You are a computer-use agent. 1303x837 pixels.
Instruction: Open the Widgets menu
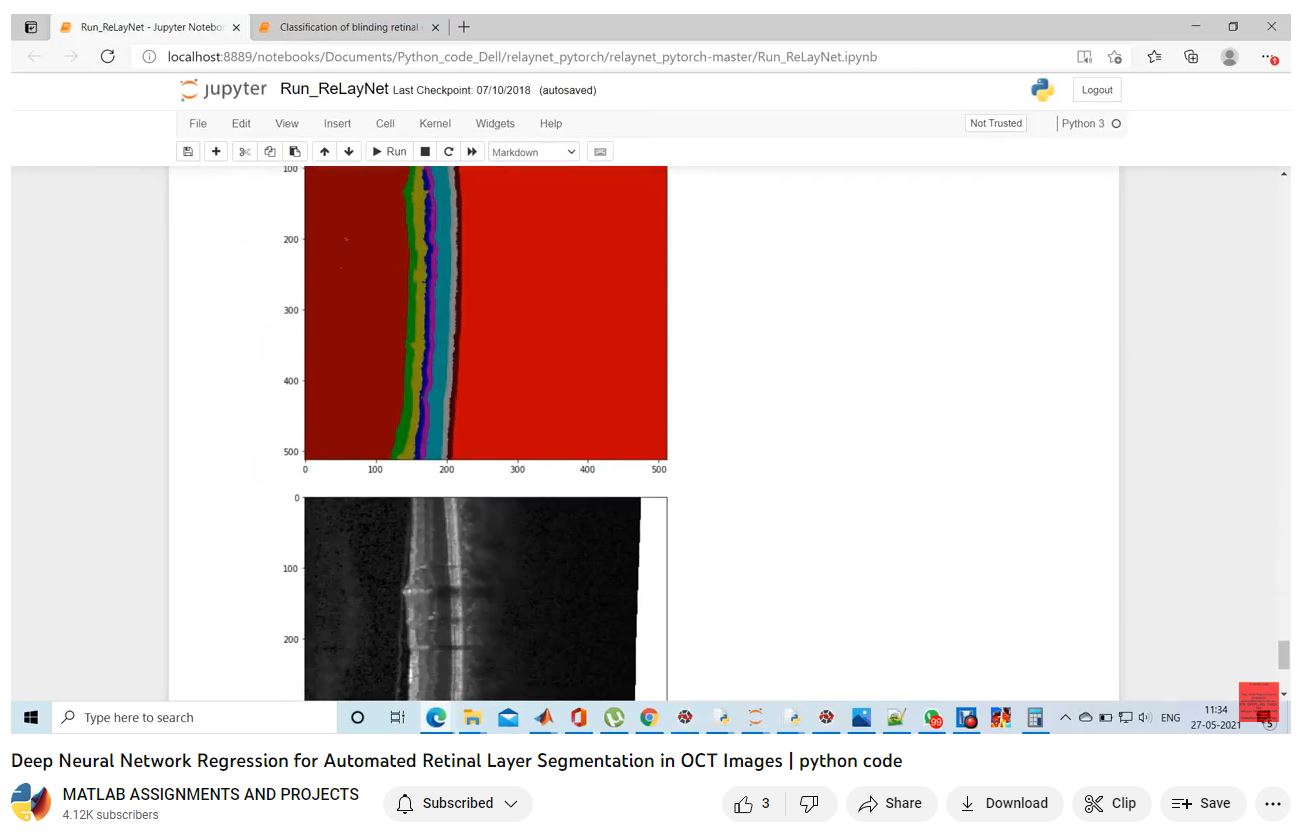[x=495, y=123]
